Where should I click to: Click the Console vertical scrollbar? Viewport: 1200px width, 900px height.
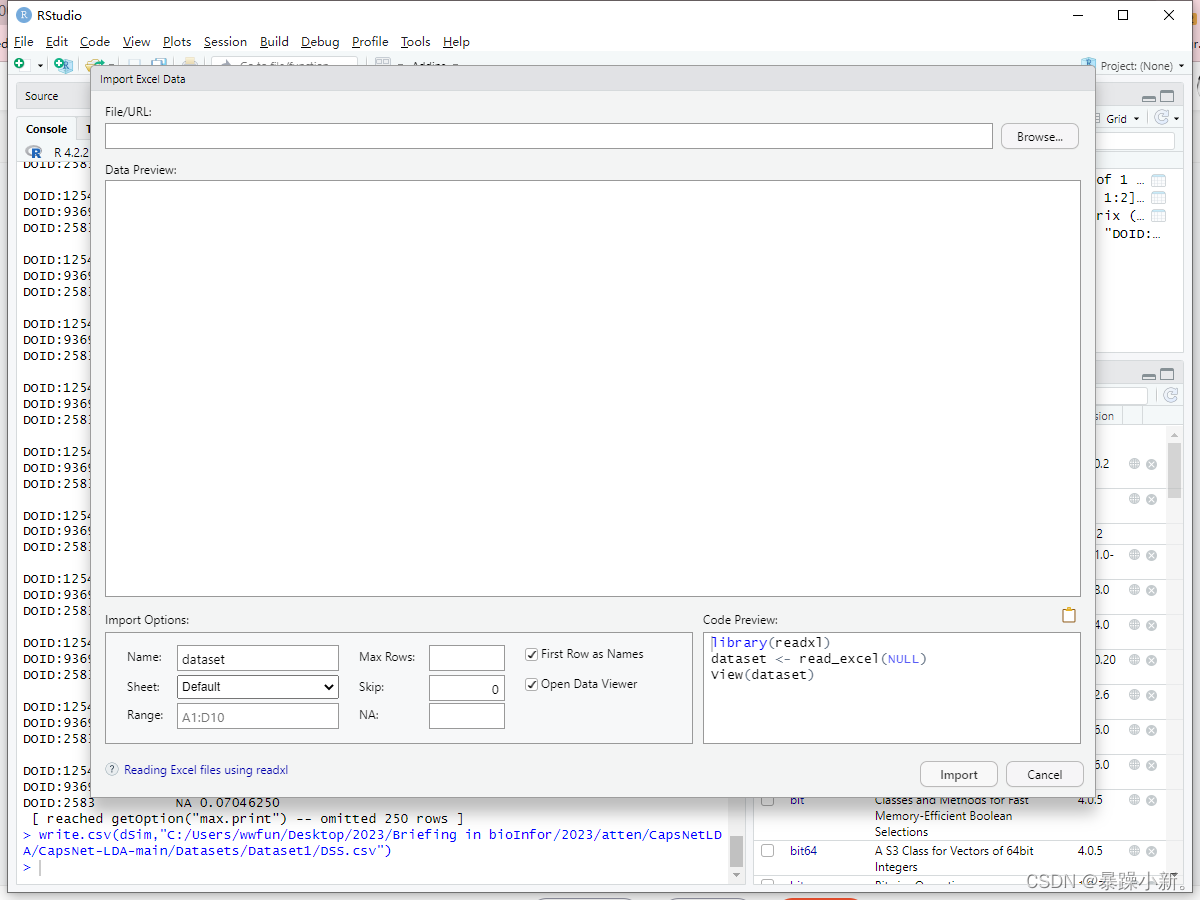737,851
